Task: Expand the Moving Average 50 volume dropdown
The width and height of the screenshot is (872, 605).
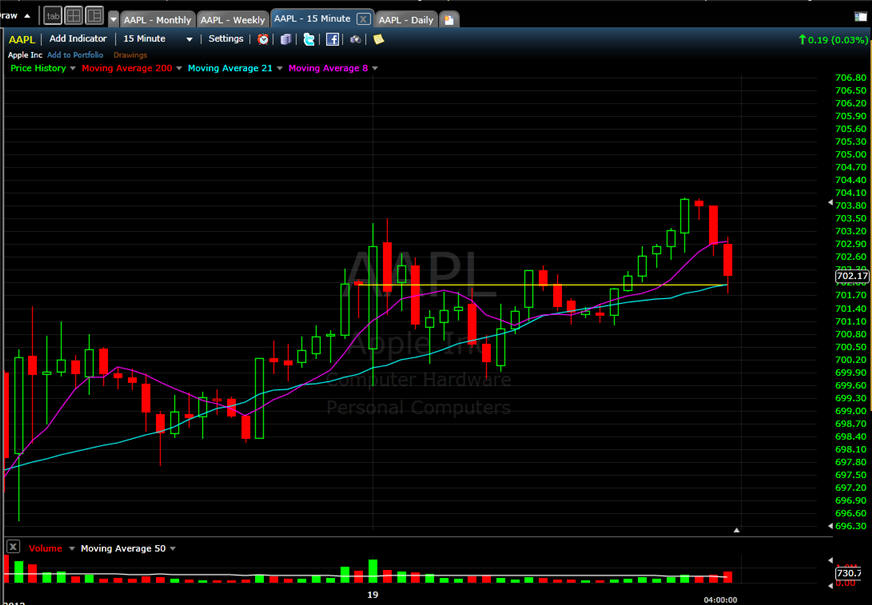Action: (x=173, y=548)
